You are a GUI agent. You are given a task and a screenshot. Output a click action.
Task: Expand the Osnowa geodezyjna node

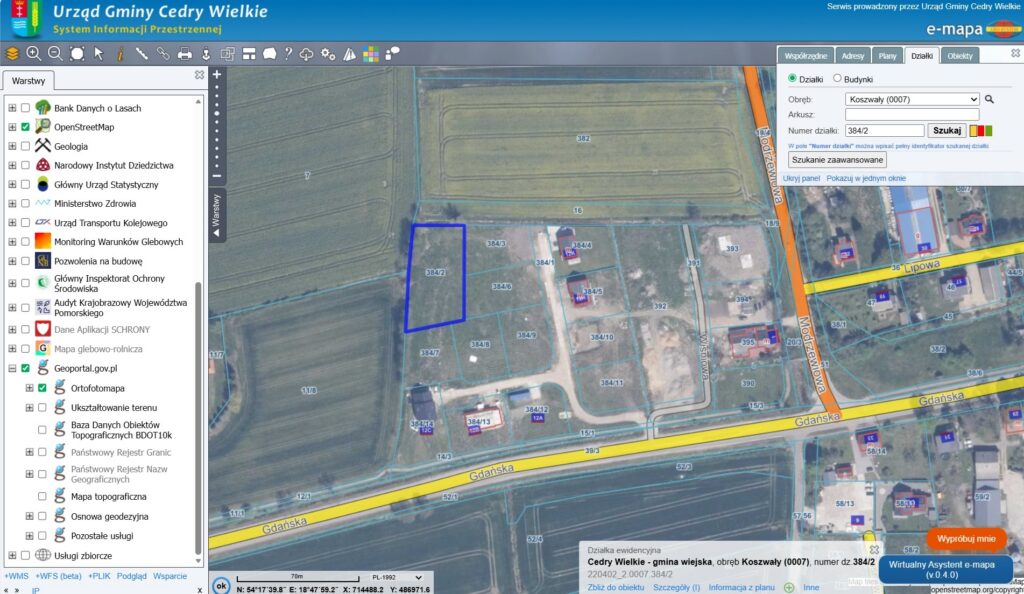(x=29, y=516)
